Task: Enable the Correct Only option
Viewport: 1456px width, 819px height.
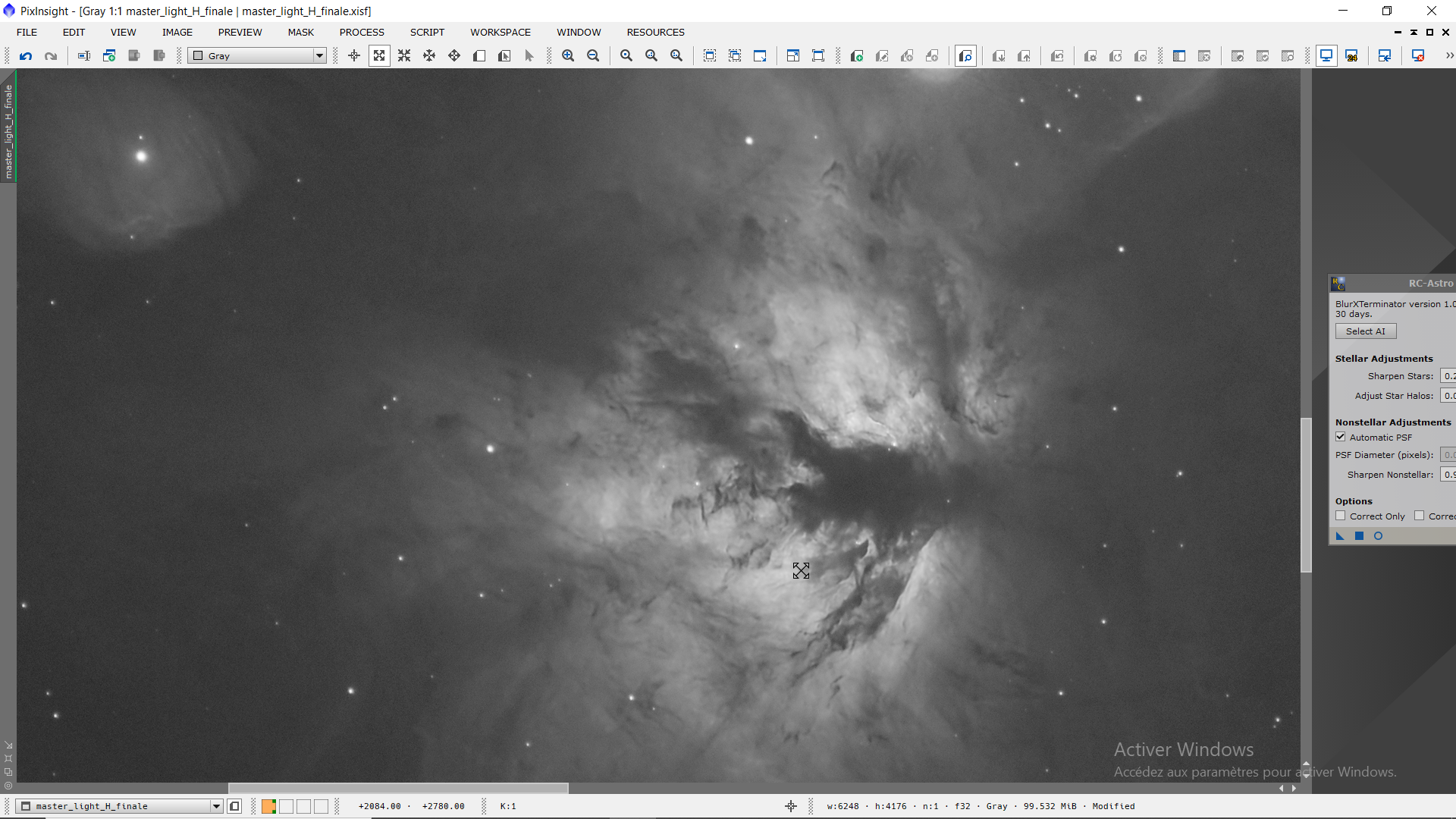Action: tap(1341, 516)
